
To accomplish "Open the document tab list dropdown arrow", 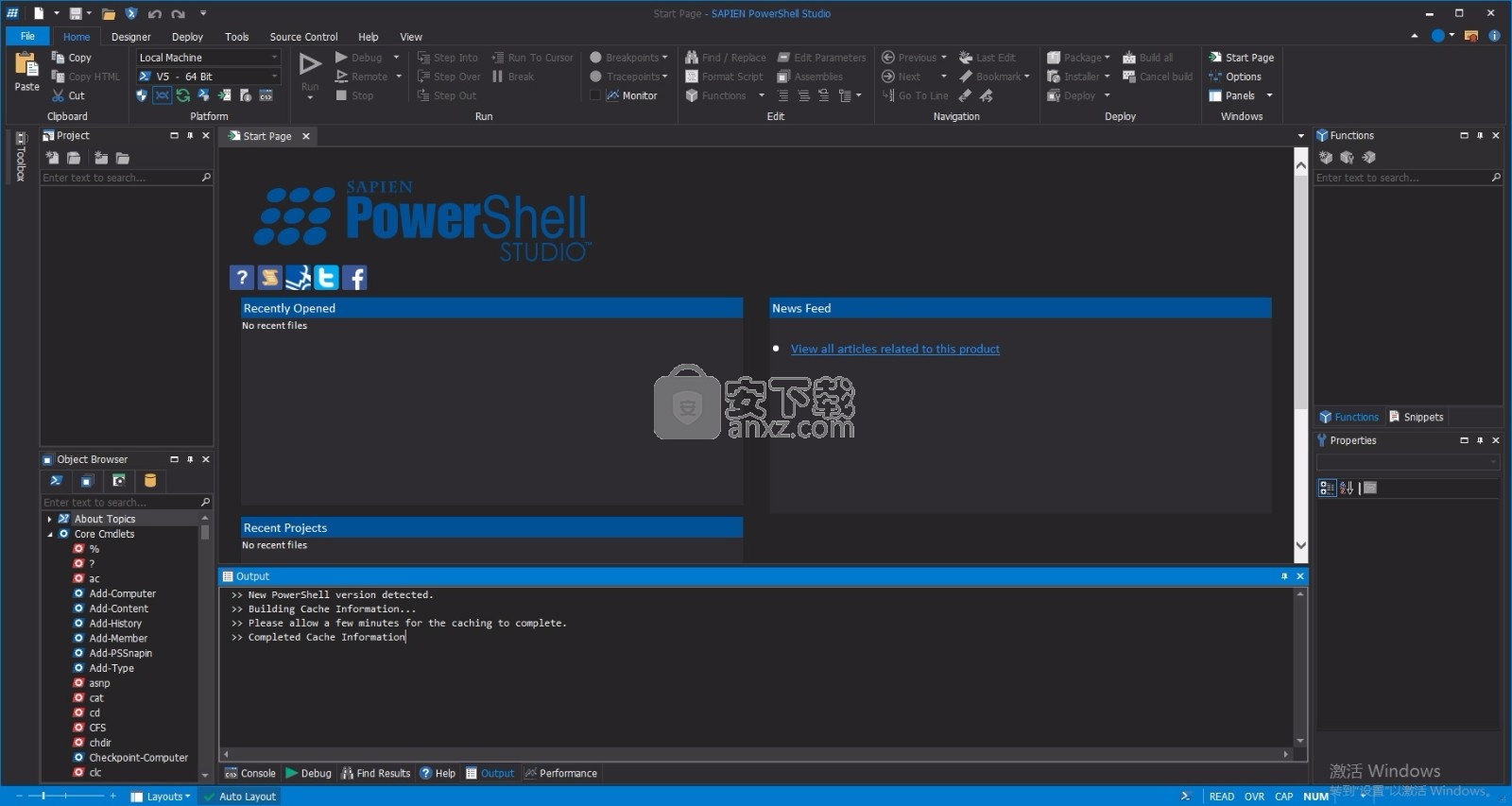I will (x=1300, y=136).
